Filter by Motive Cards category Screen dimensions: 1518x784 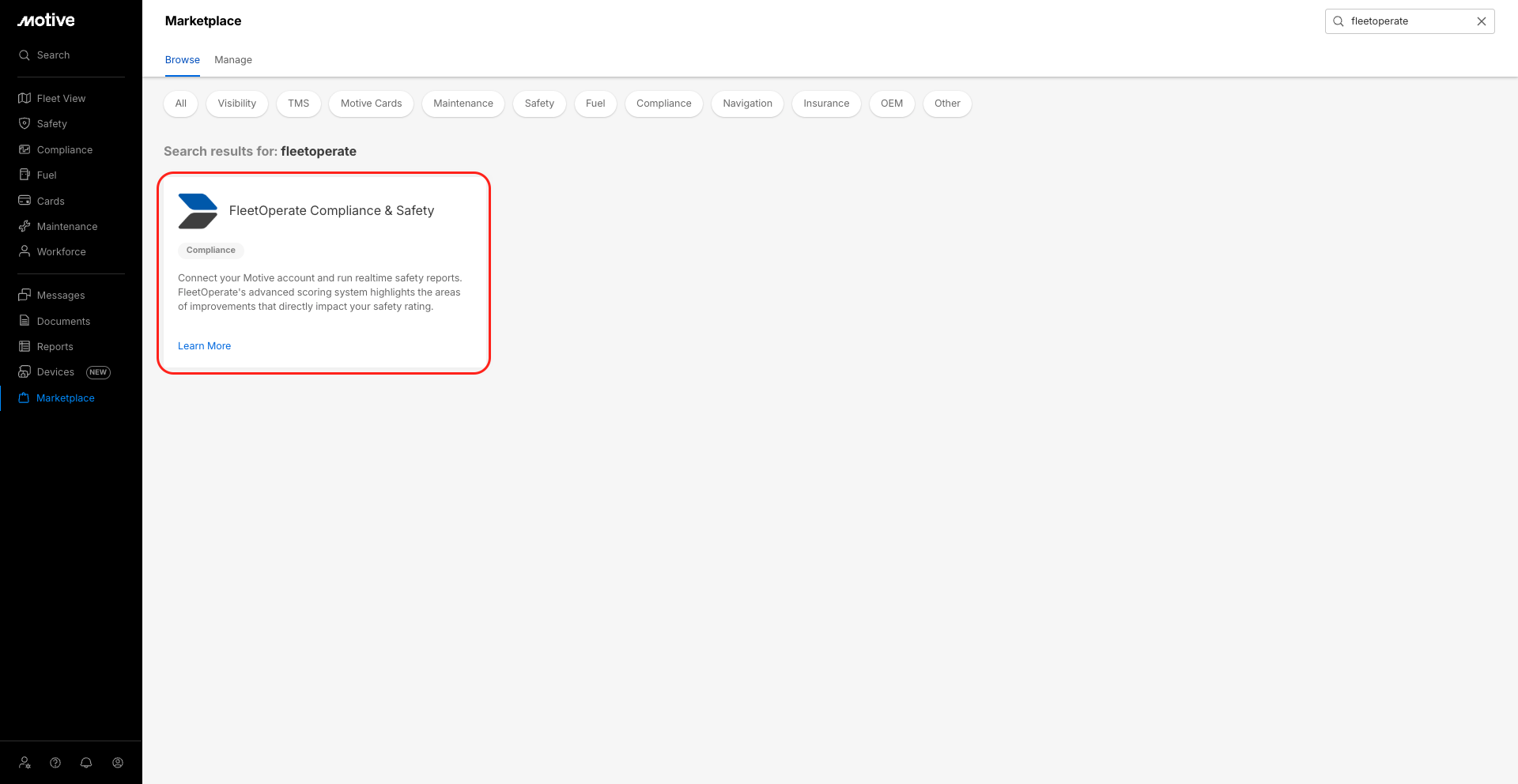coord(371,104)
